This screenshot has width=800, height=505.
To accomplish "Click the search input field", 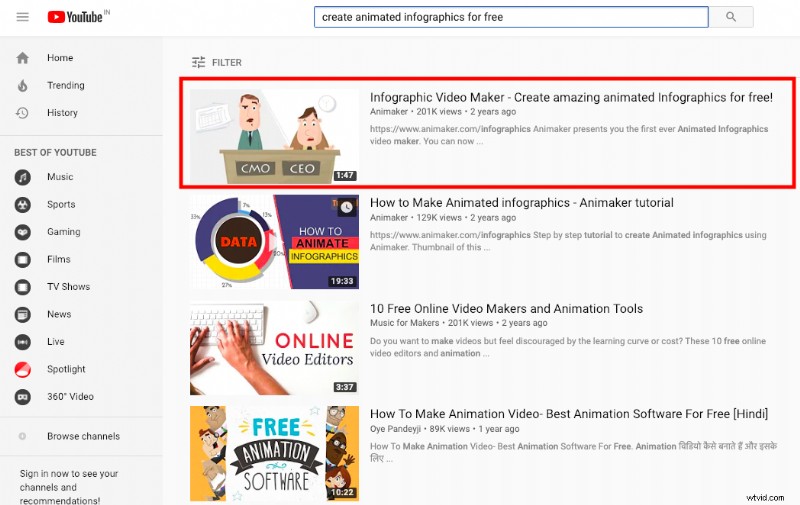I will click(511, 17).
